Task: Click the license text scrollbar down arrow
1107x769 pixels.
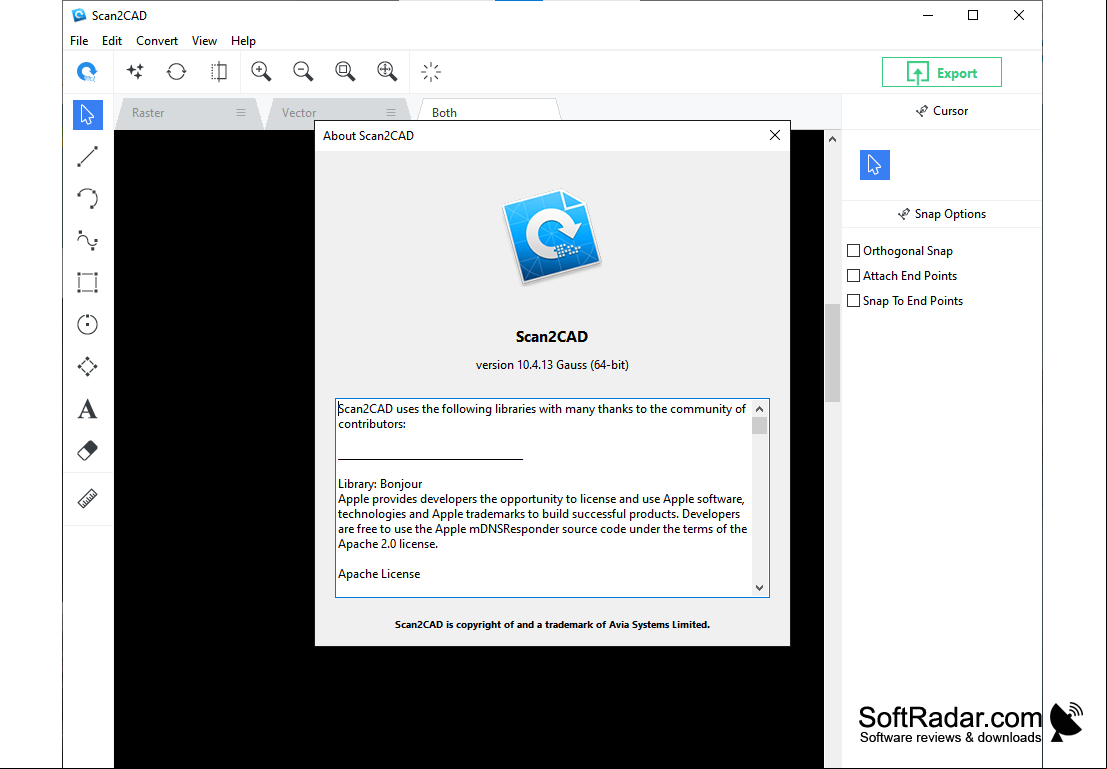Action: pos(760,588)
